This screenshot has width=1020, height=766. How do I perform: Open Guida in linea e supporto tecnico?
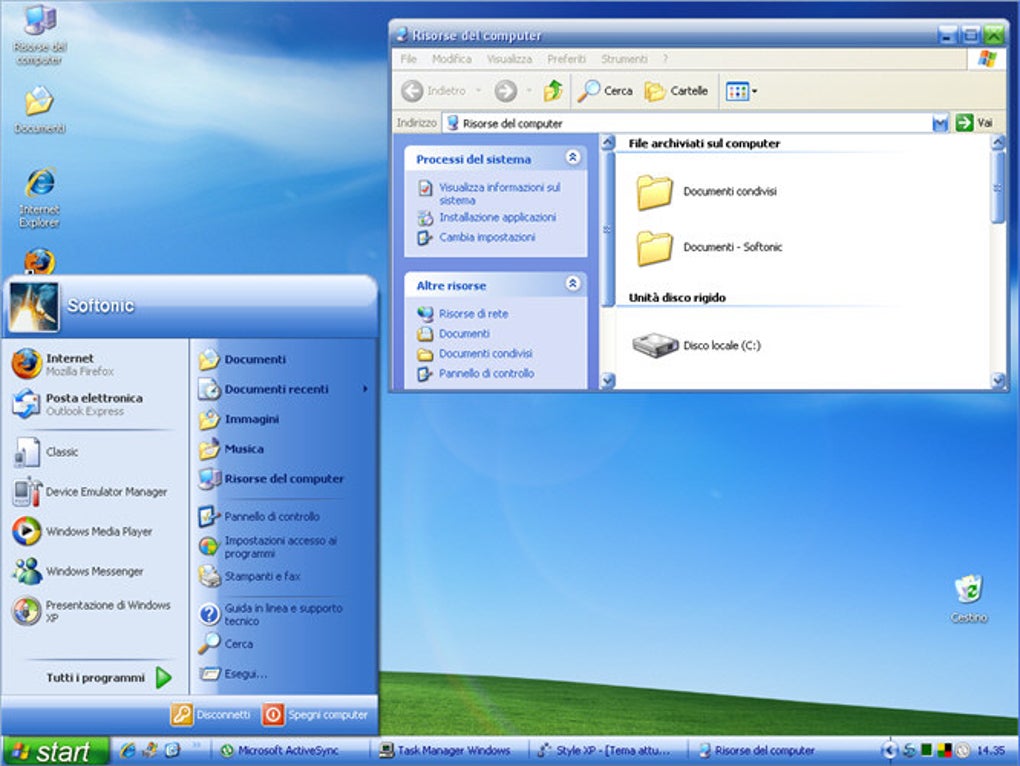(x=271, y=614)
